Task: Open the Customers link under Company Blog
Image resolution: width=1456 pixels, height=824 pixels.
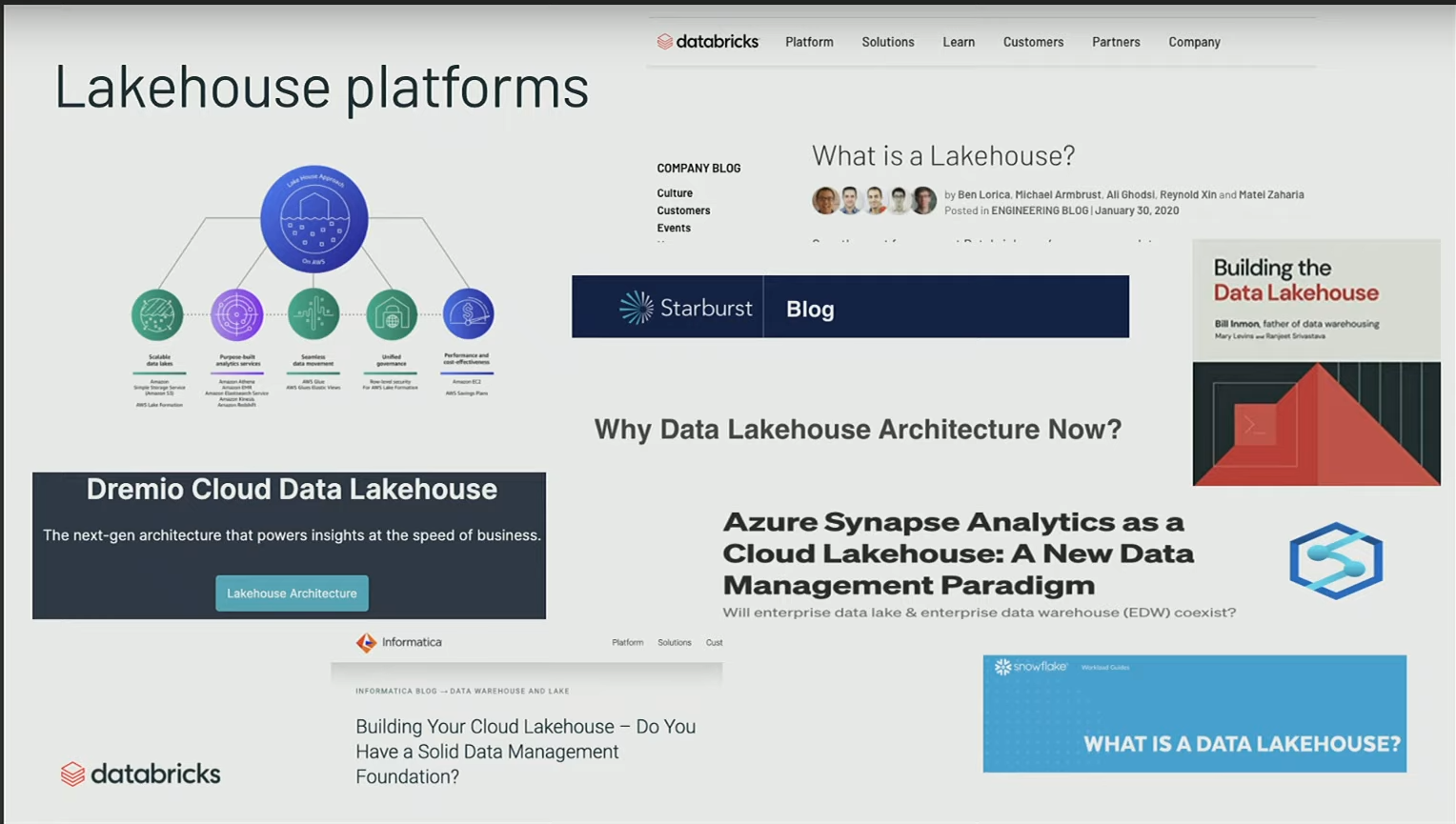Action: click(x=683, y=211)
